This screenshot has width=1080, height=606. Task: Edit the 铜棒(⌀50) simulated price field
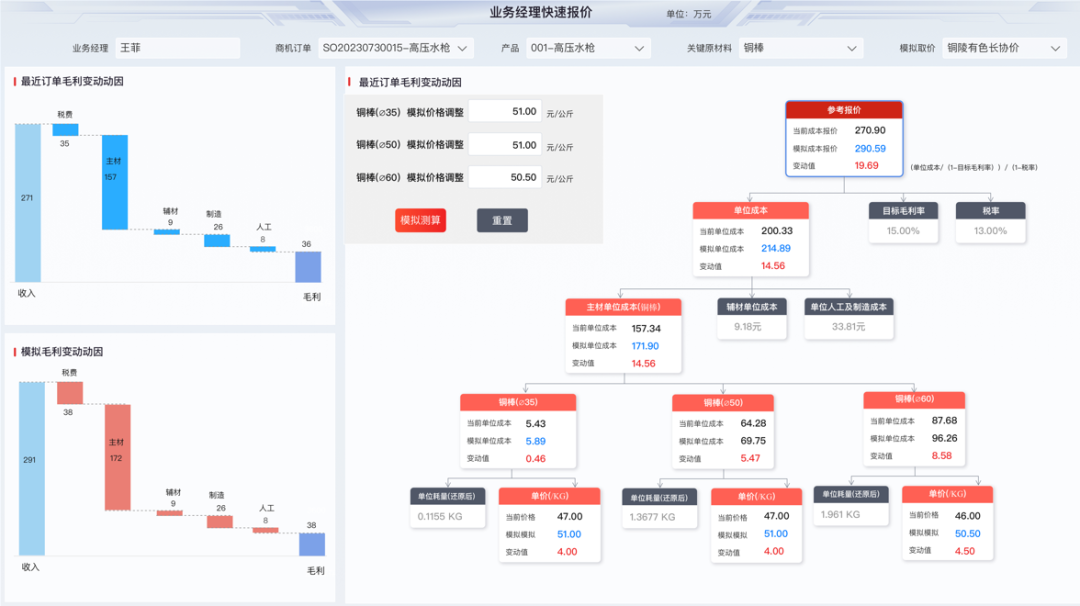pyautogui.click(x=505, y=145)
